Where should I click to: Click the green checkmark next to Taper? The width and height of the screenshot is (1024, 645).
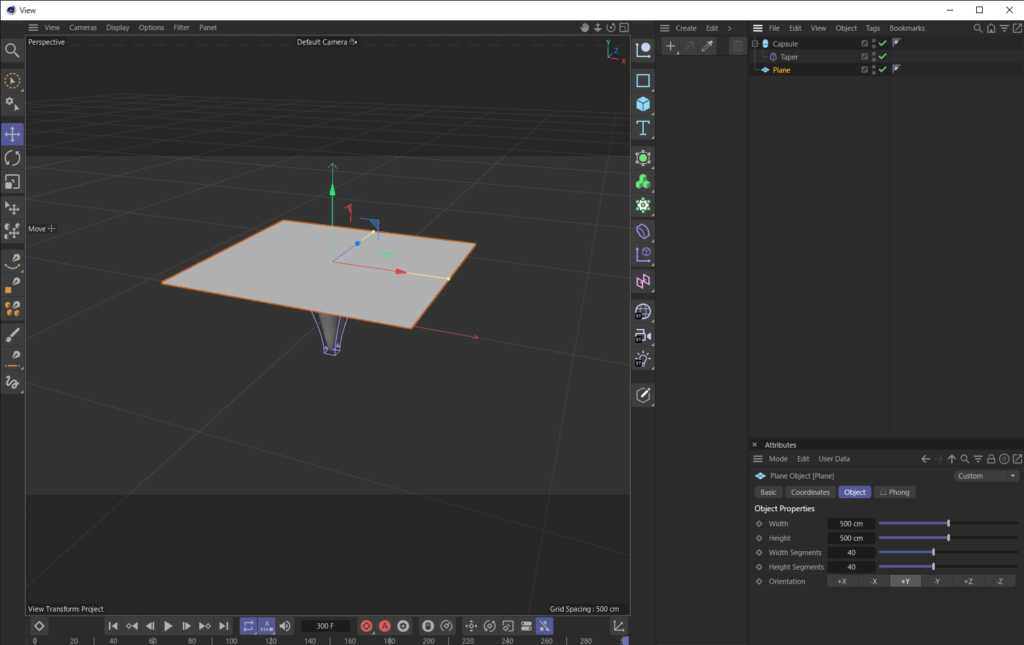point(881,56)
